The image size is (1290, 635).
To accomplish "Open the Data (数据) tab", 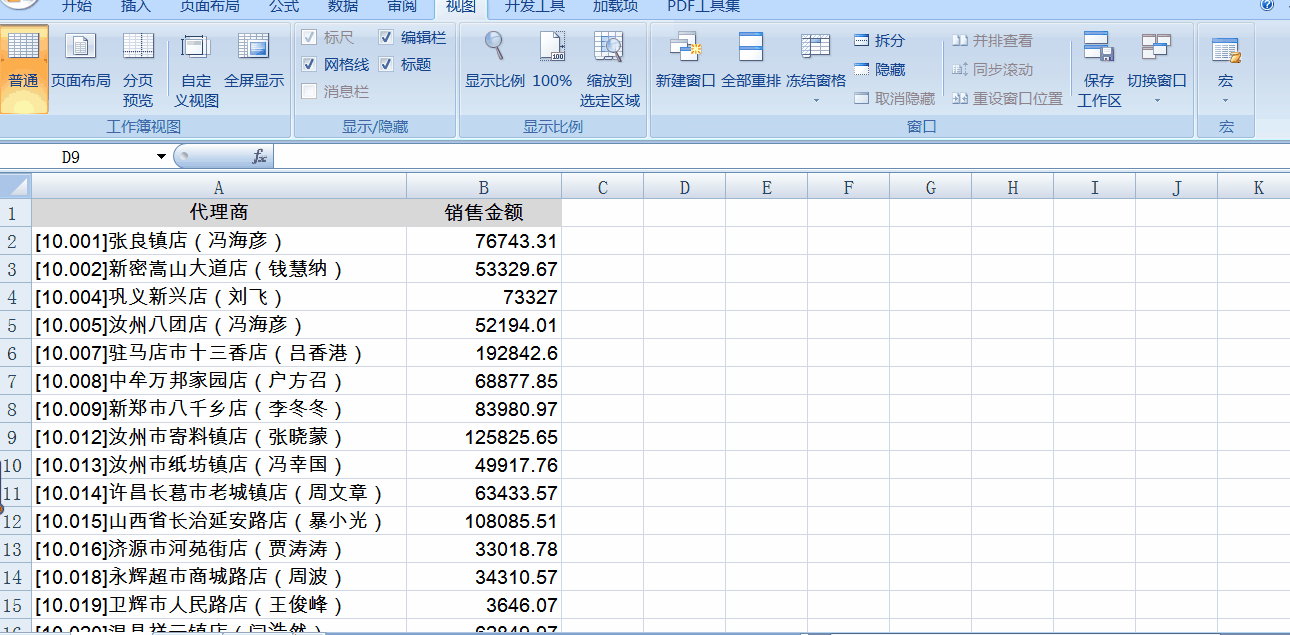I will [343, 7].
